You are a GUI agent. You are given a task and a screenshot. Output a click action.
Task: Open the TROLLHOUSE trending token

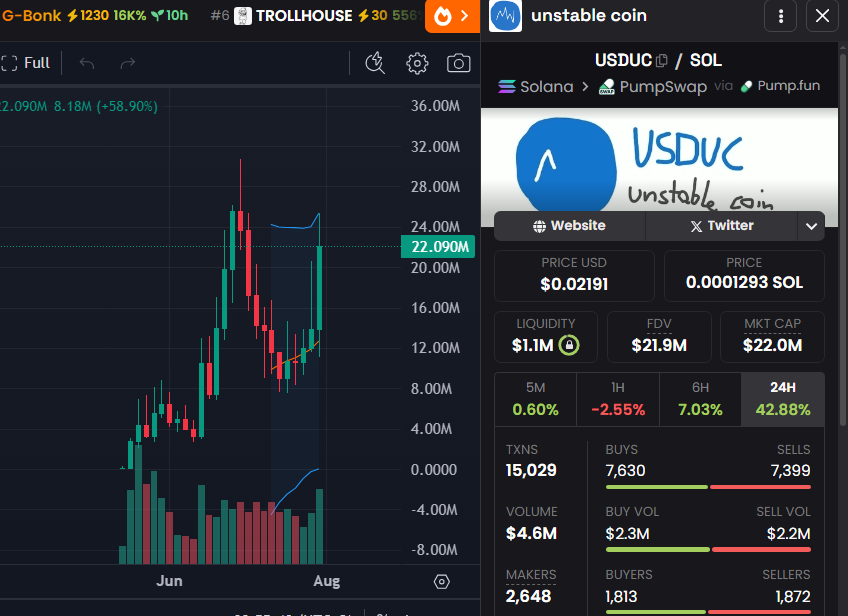316,16
